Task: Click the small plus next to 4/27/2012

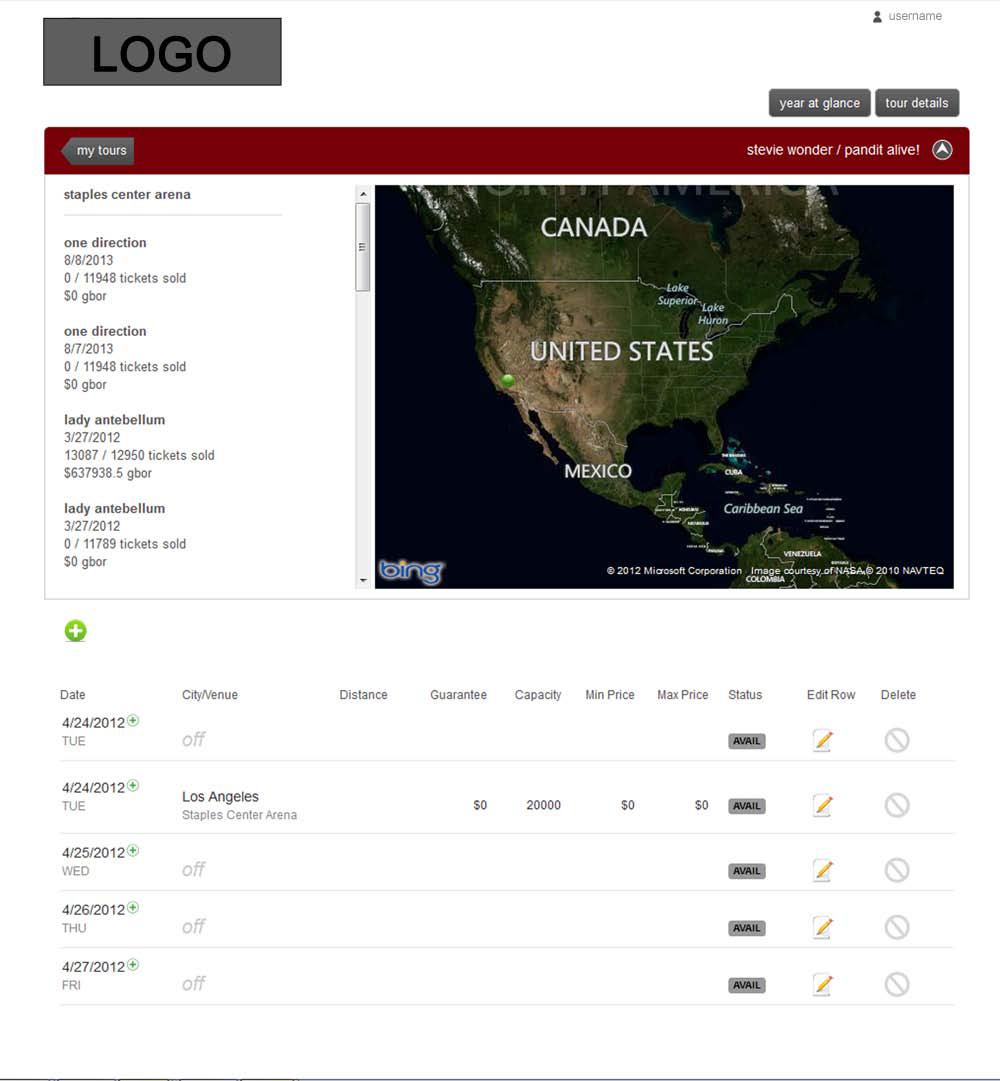Action: tap(133, 964)
